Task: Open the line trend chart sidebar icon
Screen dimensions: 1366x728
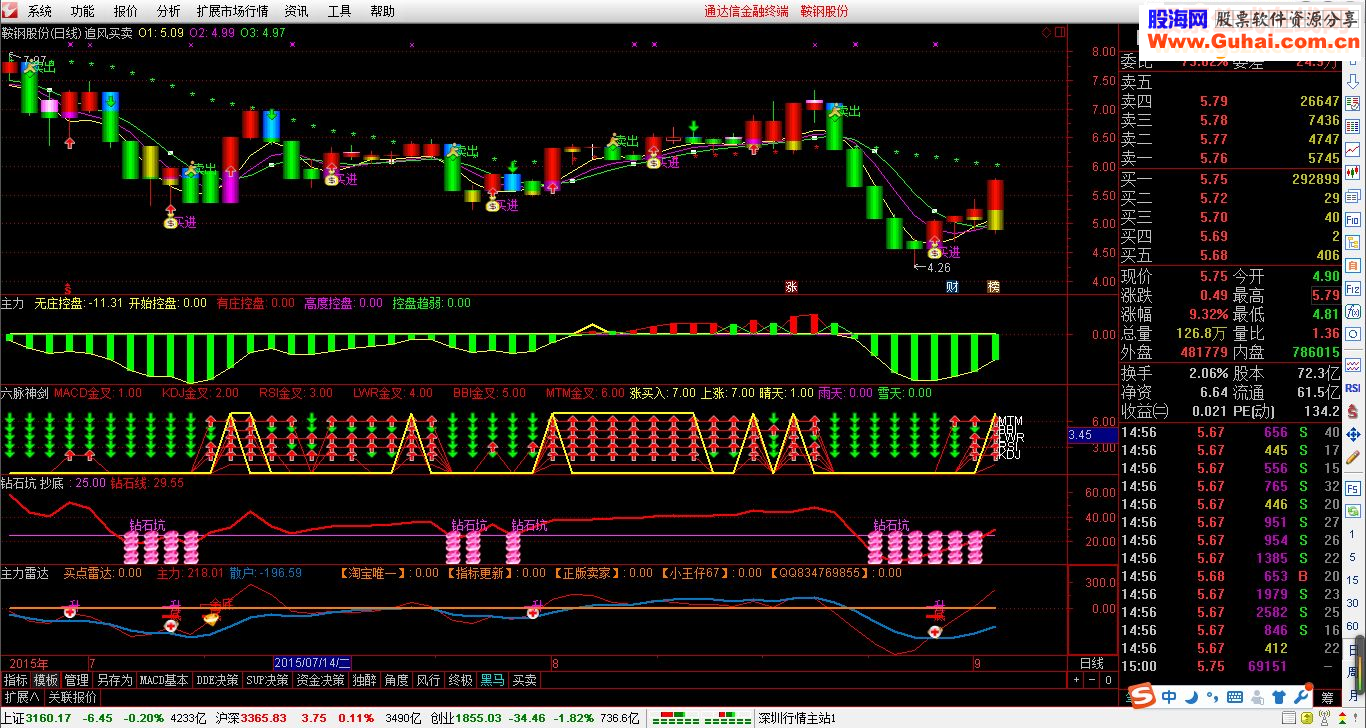Action: (1353, 148)
